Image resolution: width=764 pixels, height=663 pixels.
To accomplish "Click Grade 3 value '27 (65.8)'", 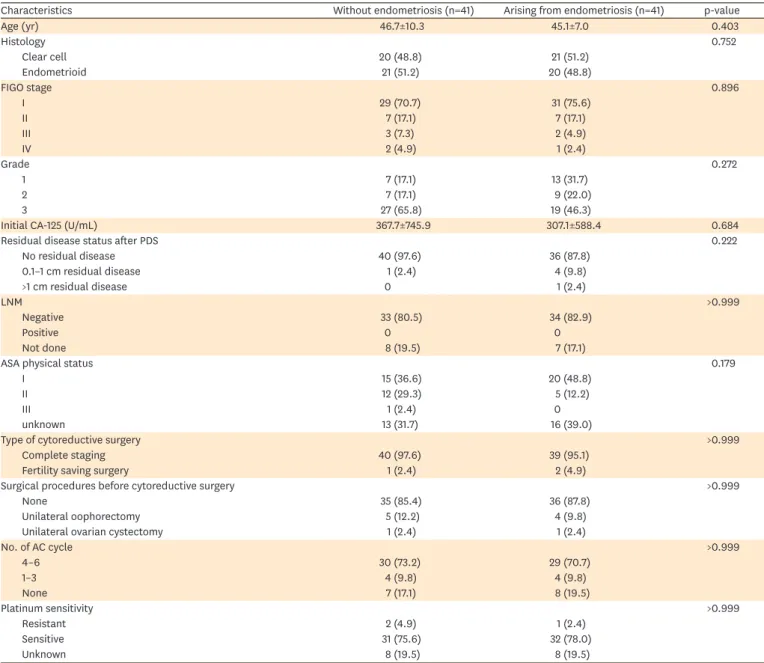I will point(401,210).
